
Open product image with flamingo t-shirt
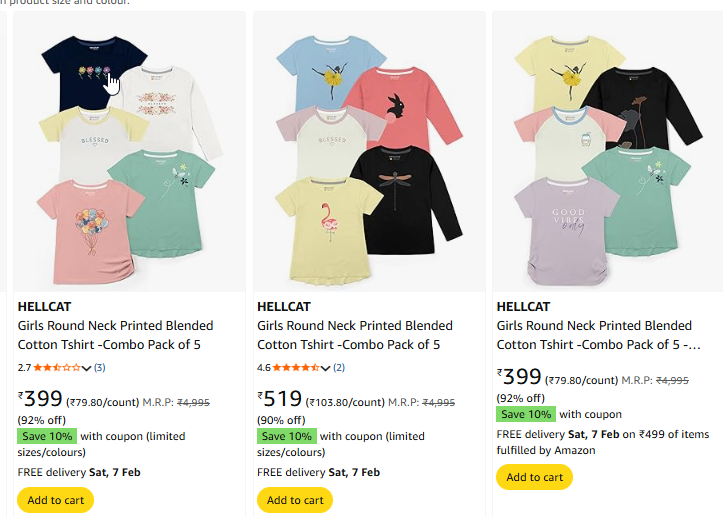(368, 152)
